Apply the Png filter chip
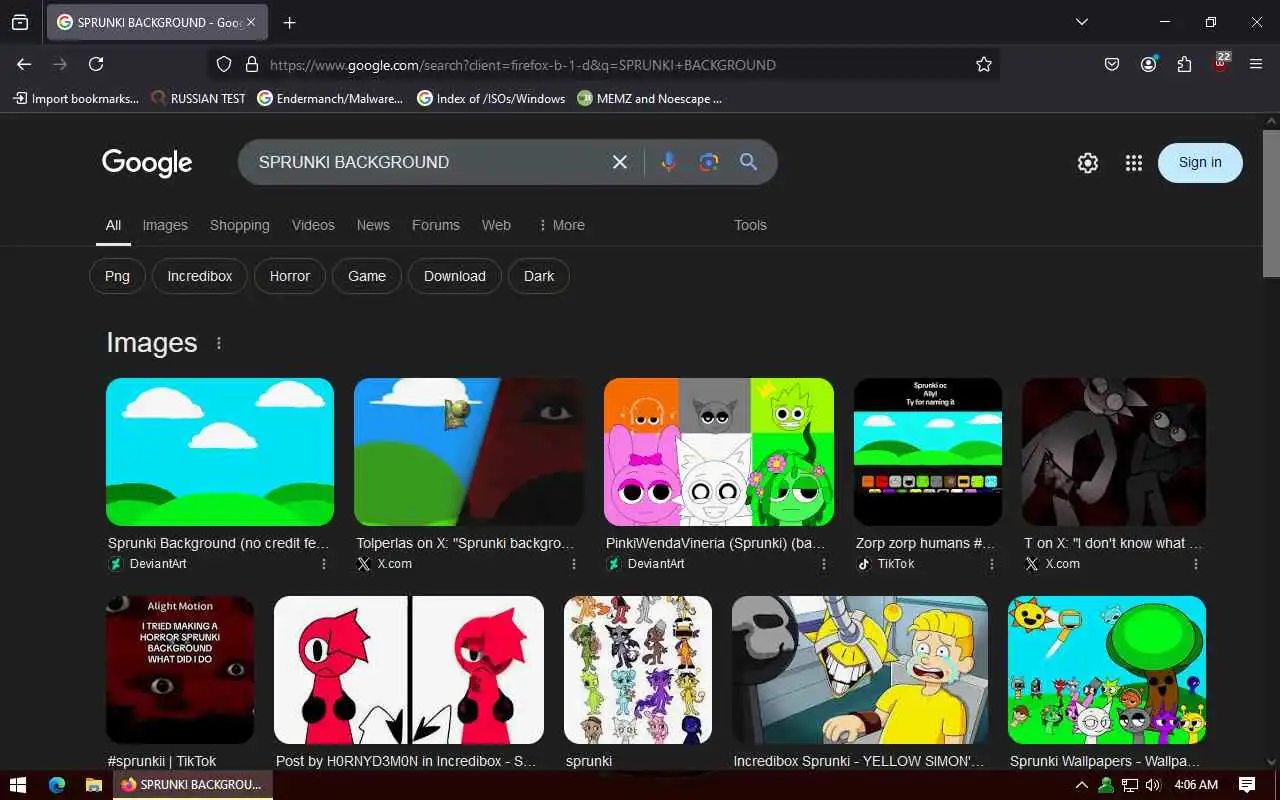 [x=117, y=276]
